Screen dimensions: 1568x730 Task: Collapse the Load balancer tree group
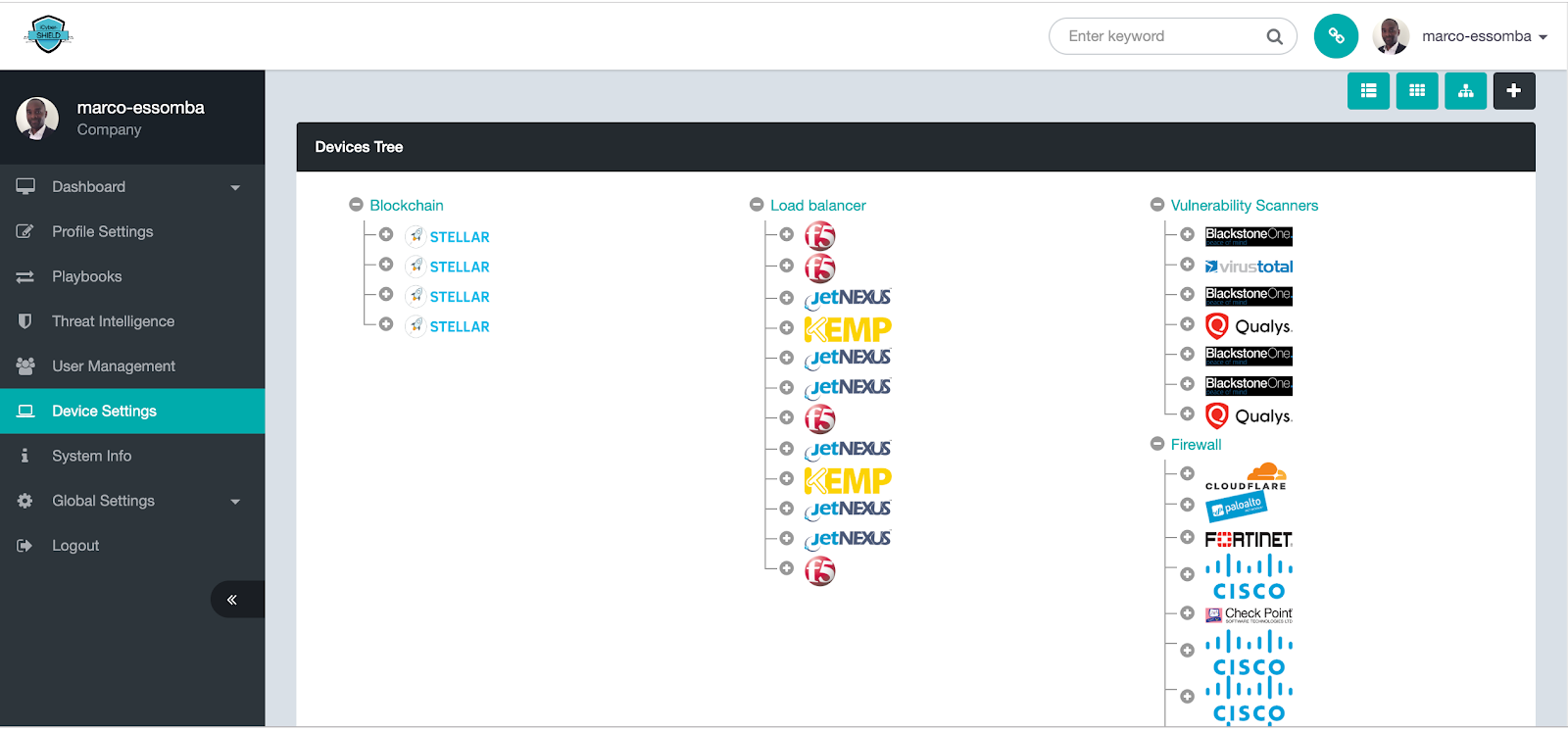click(757, 205)
